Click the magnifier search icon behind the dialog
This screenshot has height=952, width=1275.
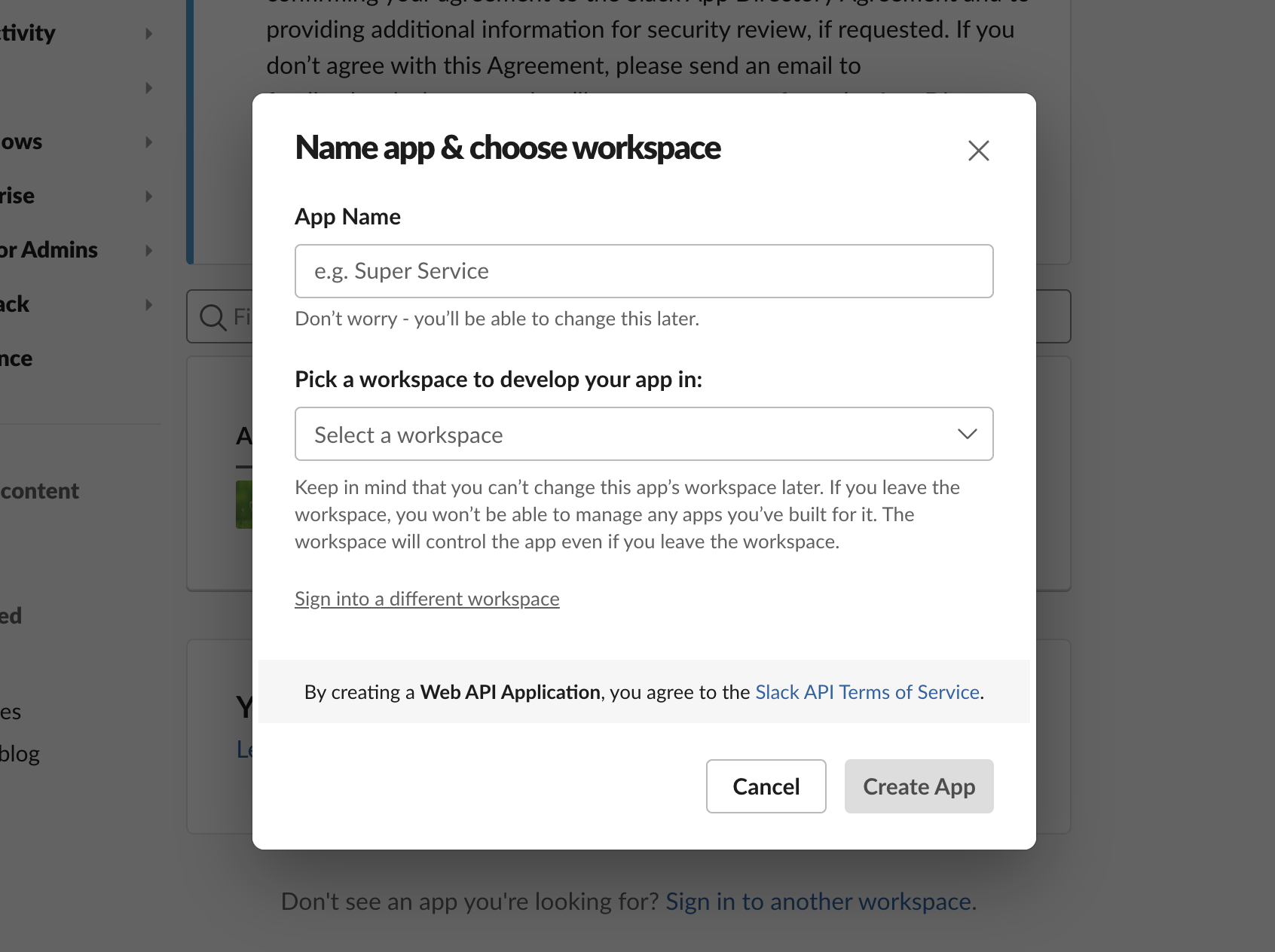tap(212, 317)
